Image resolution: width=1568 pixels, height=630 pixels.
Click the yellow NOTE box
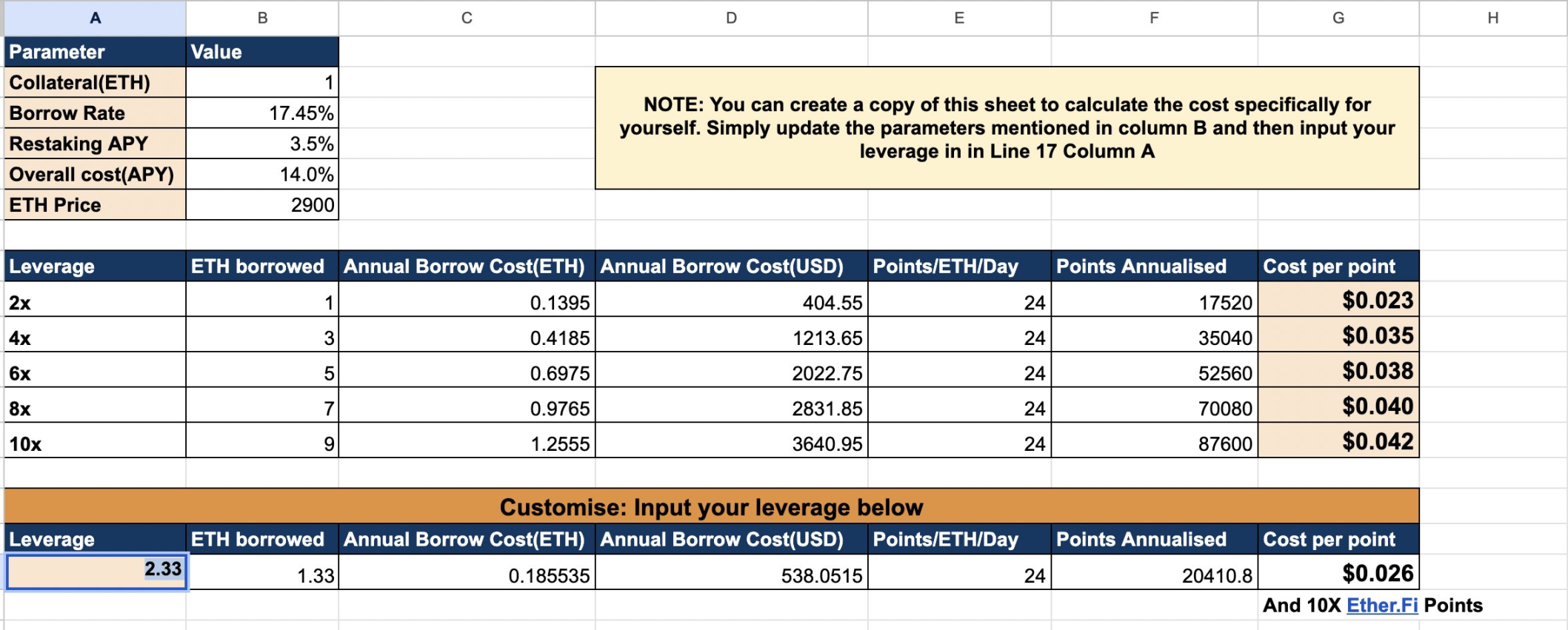(x=1007, y=128)
